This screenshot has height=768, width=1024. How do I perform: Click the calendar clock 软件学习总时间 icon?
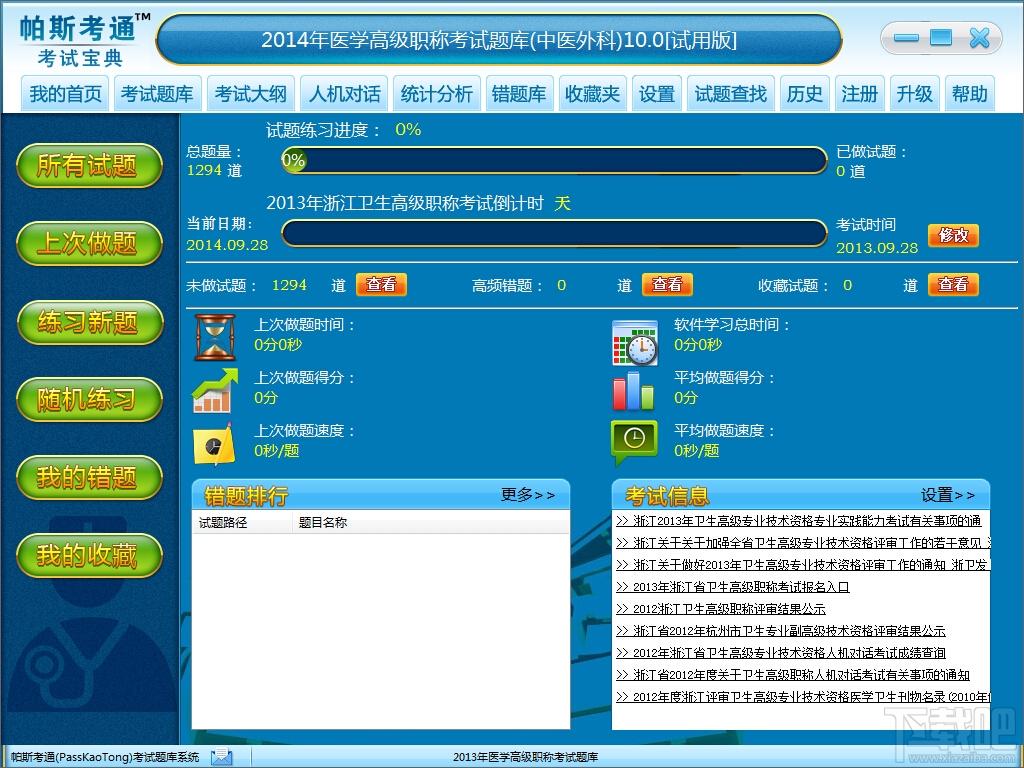(635, 343)
